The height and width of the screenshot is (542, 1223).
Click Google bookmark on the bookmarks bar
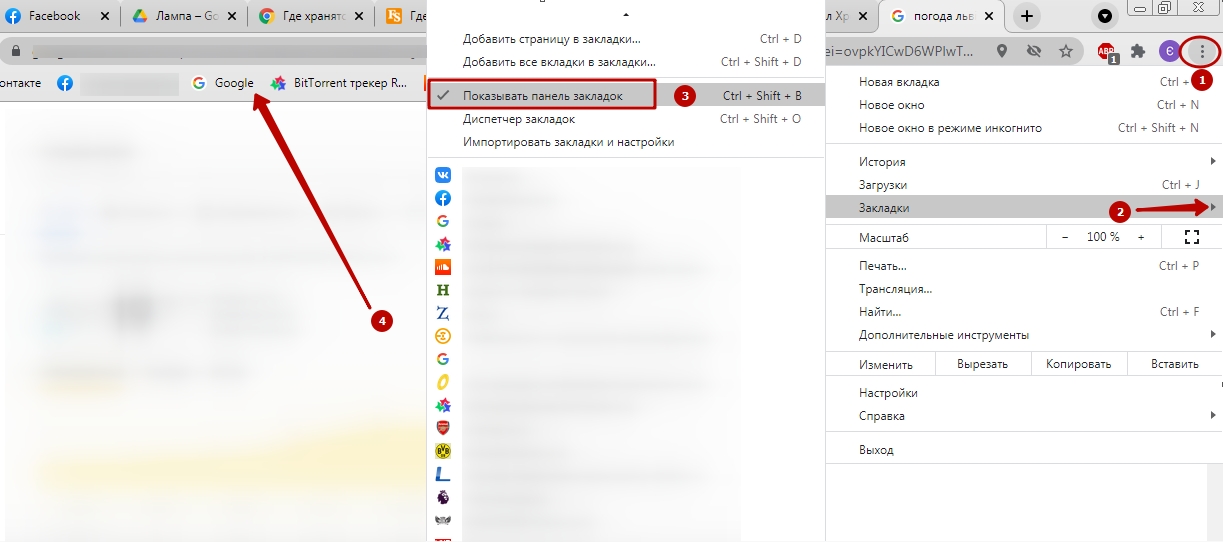coord(223,83)
